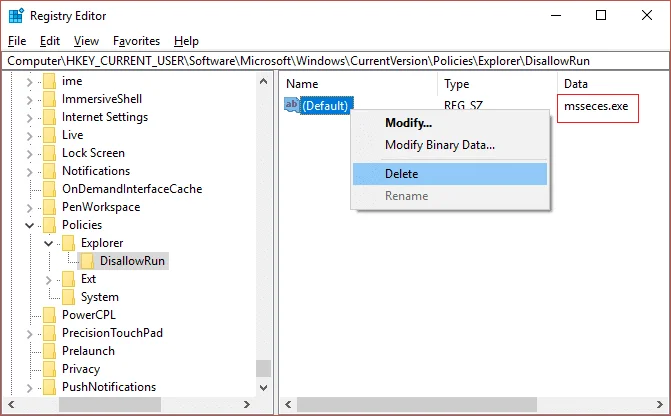Click the registry path address bar
This screenshot has height=416, width=671.
click(x=336, y=61)
